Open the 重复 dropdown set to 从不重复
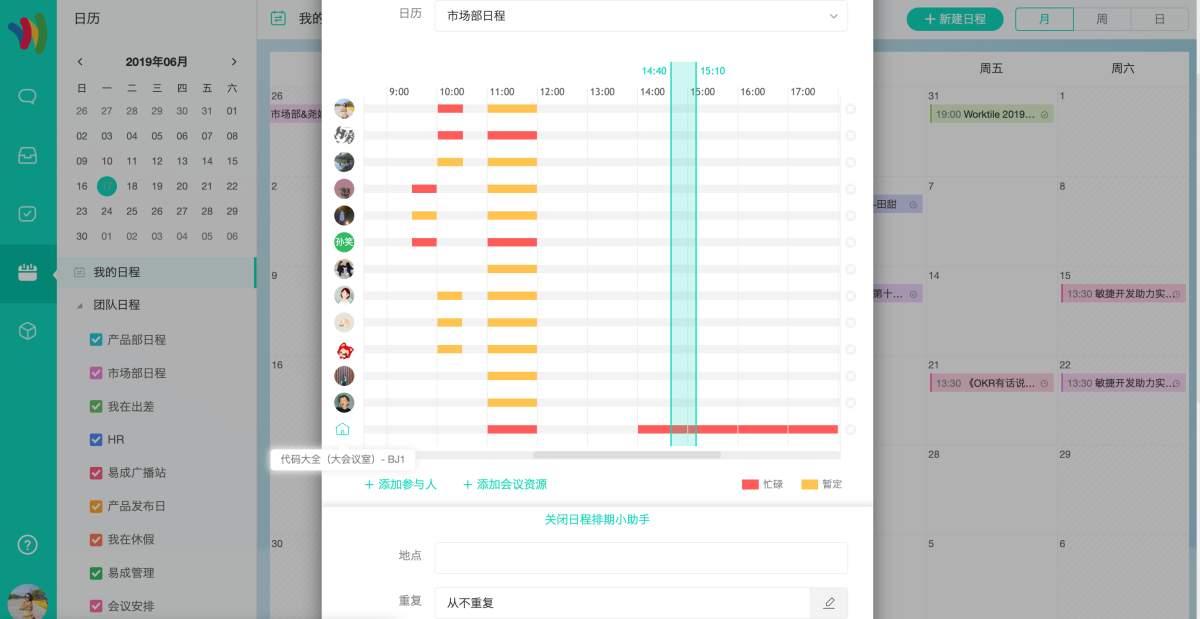Image resolution: width=1200 pixels, height=619 pixels. (x=621, y=603)
